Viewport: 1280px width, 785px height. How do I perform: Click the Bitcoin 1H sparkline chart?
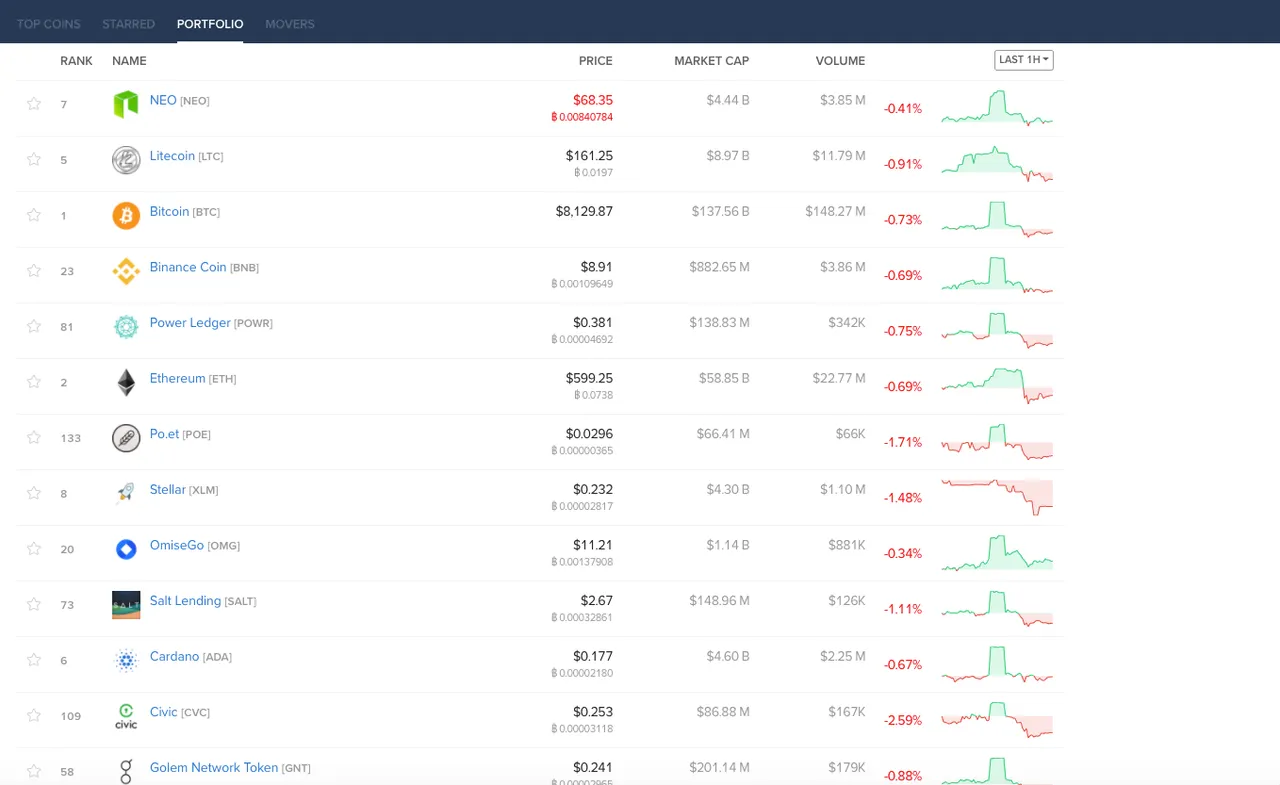click(x=997, y=219)
